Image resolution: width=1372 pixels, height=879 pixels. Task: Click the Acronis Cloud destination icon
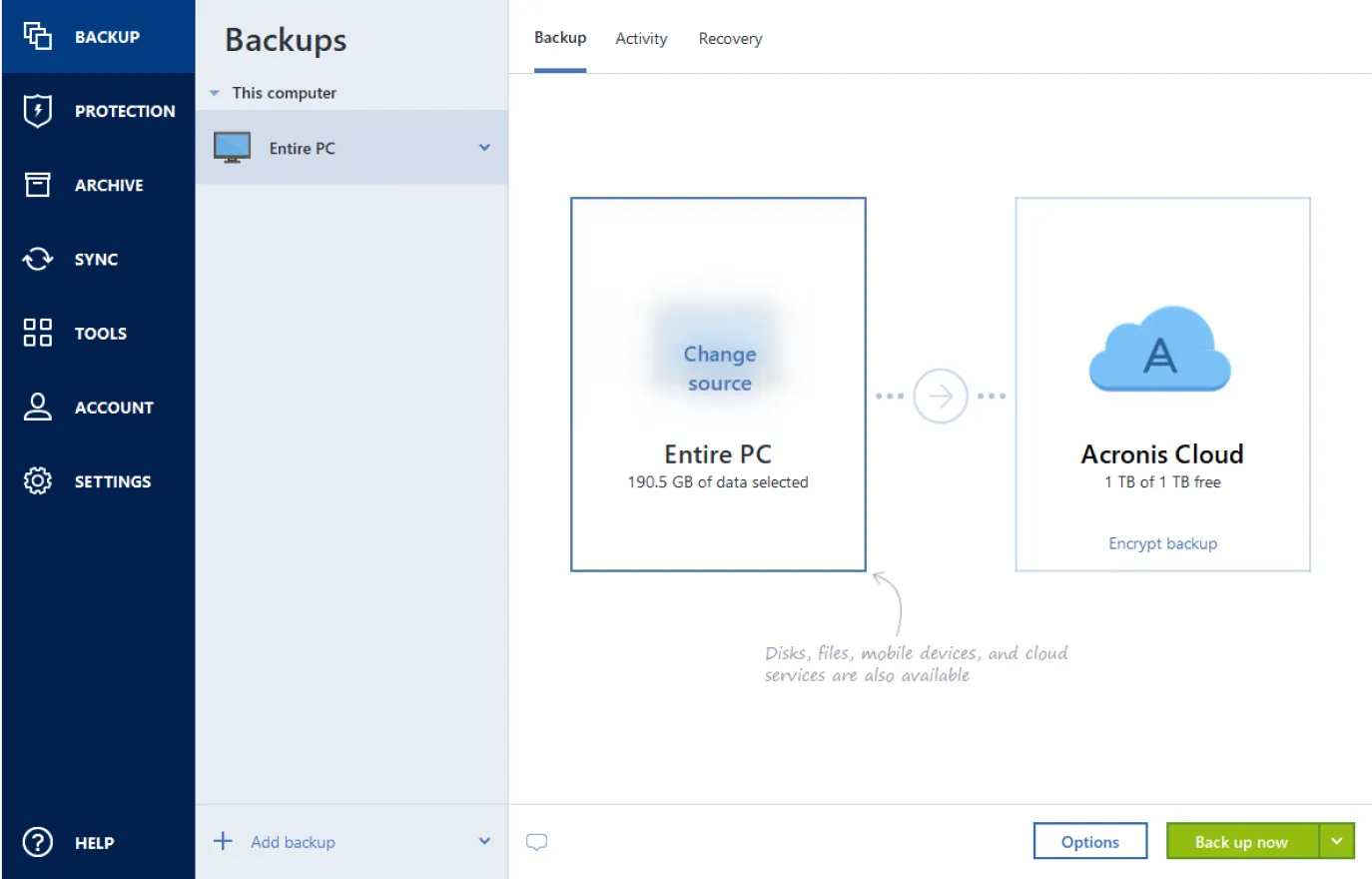click(x=1159, y=350)
